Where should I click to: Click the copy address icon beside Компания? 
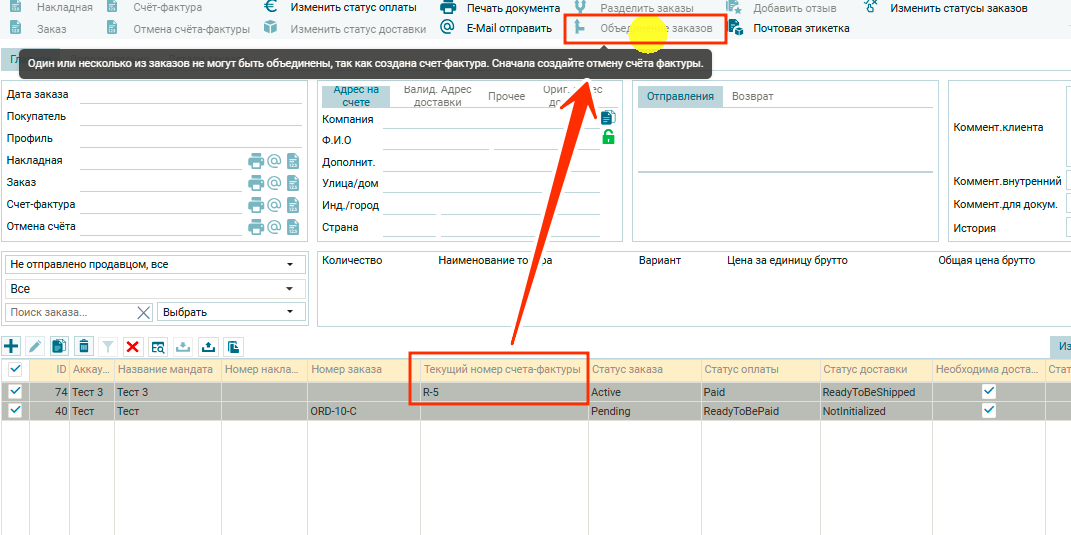(608, 118)
